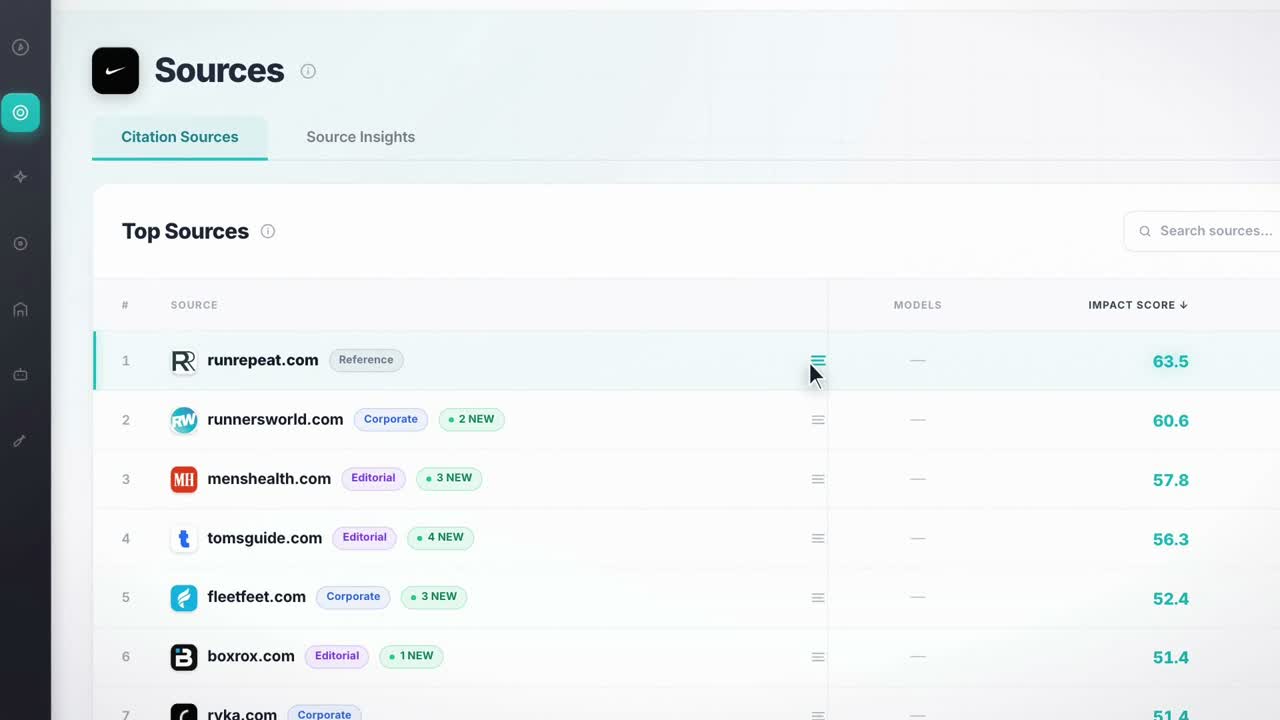Select the 56.3 impact score value
This screenshot has height=720, width=1280.
tap(1170, 539)
